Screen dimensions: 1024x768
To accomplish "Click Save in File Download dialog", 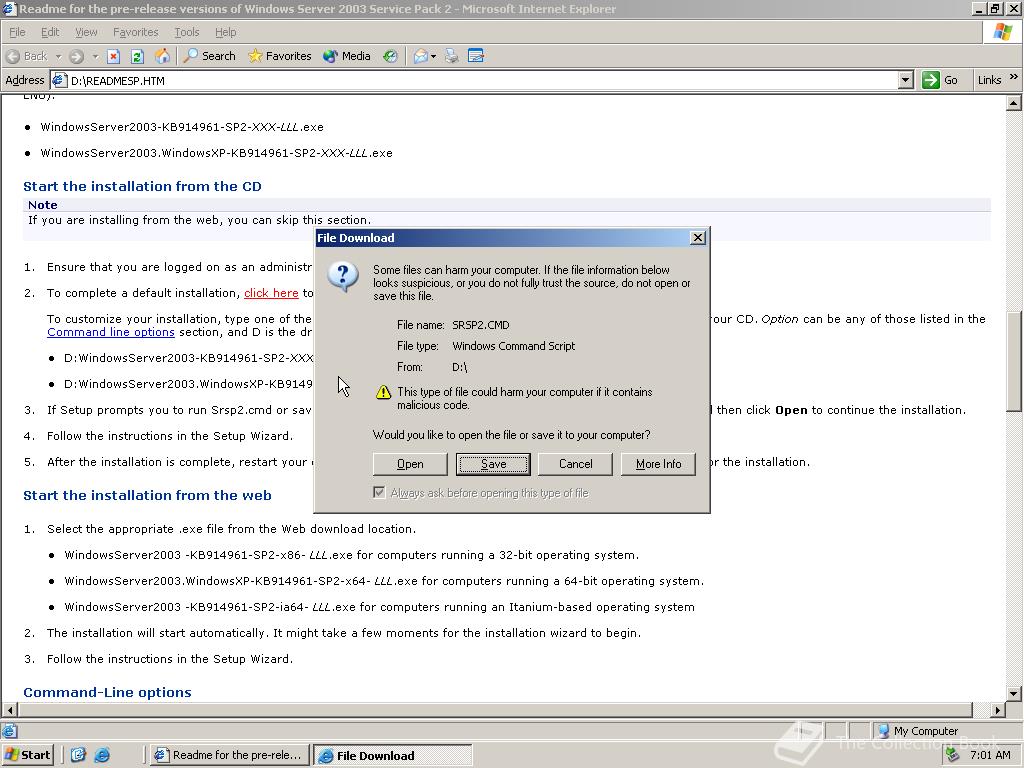I will [493, 464].
